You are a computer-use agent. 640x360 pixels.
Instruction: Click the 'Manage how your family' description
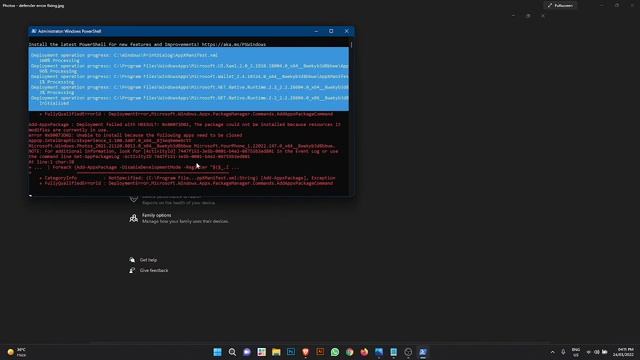point(185,221)
